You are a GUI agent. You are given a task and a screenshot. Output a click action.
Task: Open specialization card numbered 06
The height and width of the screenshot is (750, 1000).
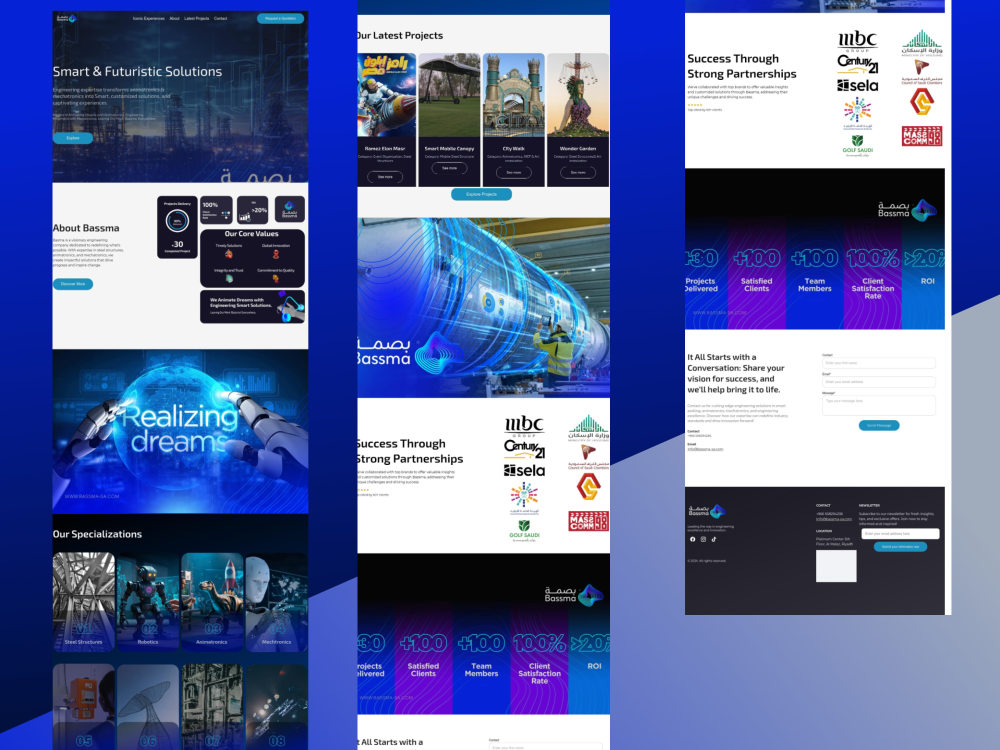click(x=148, y=707)
